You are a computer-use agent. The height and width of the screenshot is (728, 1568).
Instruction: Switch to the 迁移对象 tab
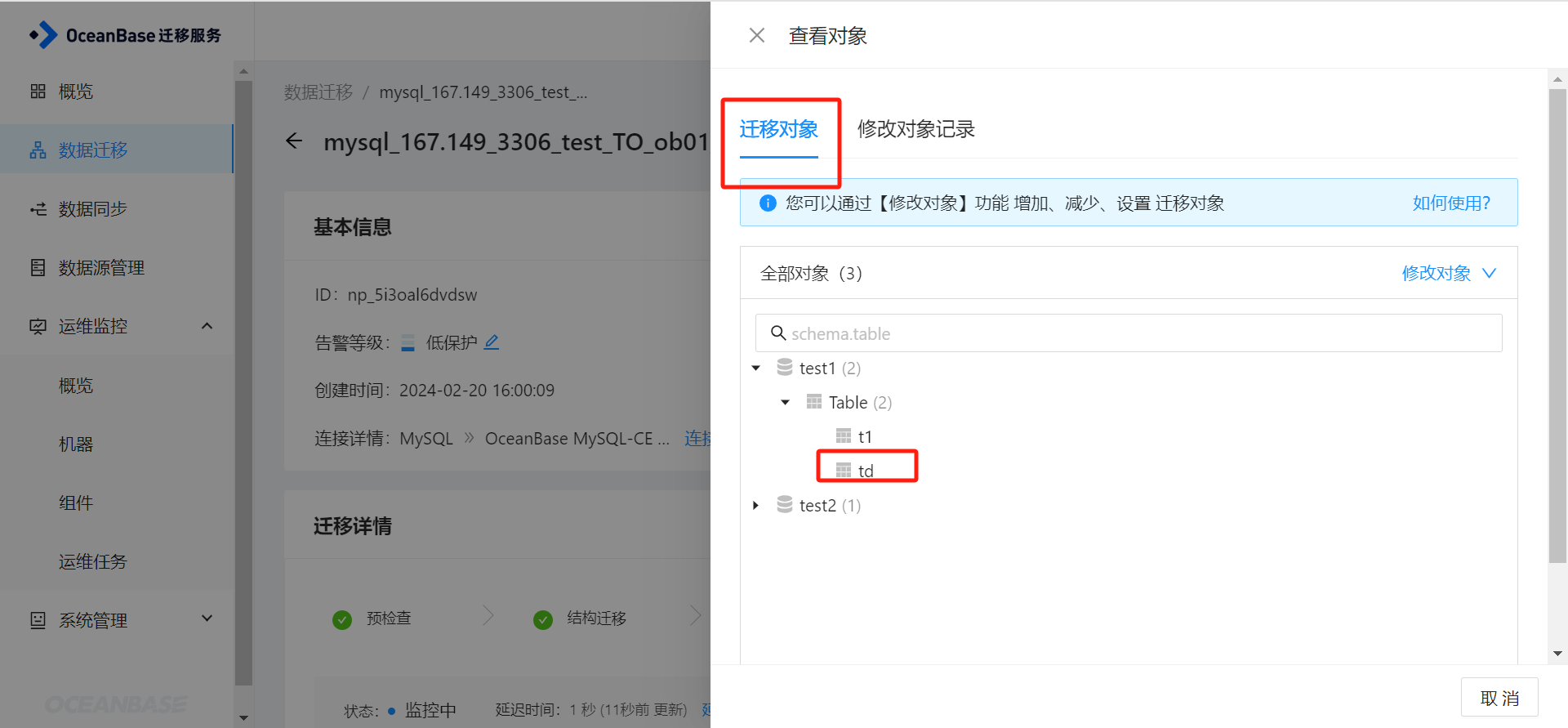[779, 129]
